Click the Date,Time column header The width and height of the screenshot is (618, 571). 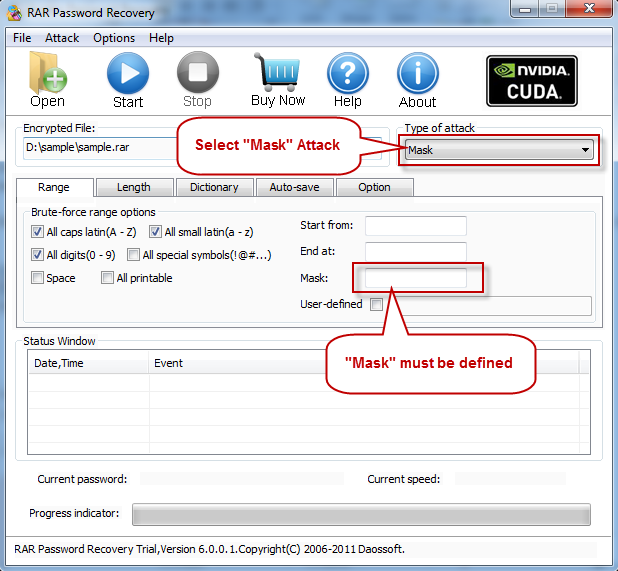(89, 363)
